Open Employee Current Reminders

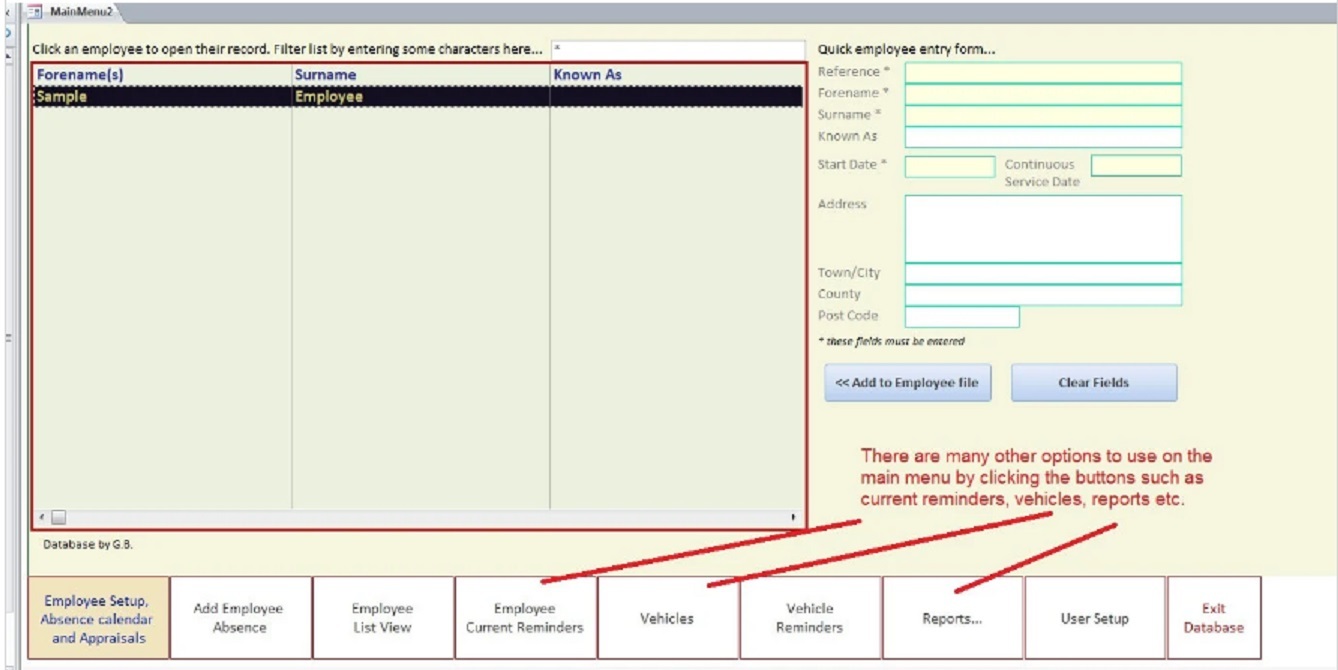526,618
